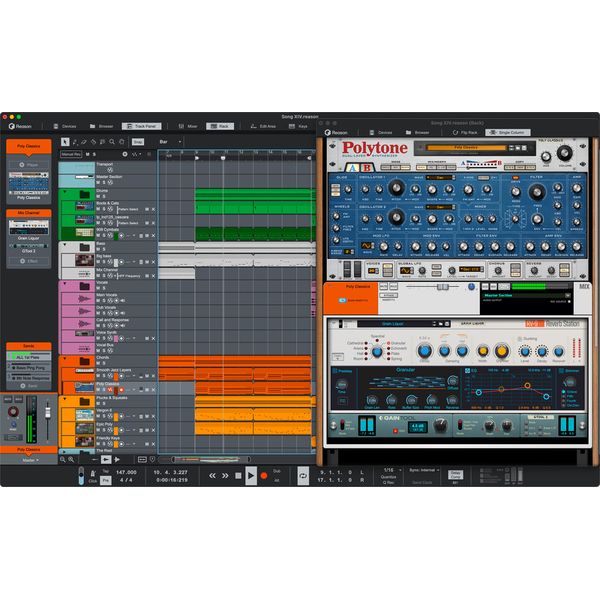Click the Polytone patch name display
600x600 pixels.
coord(466,147)
